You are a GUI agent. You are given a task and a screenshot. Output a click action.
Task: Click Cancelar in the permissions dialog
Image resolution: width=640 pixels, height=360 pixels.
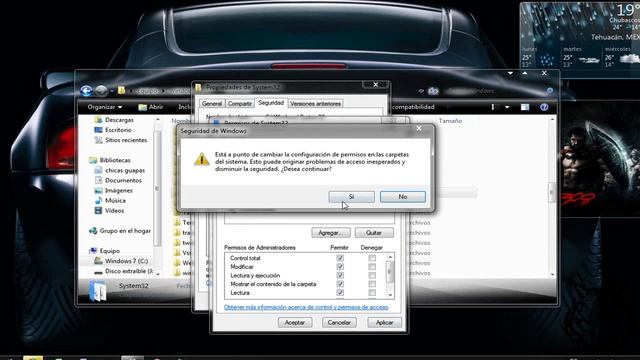339,322
